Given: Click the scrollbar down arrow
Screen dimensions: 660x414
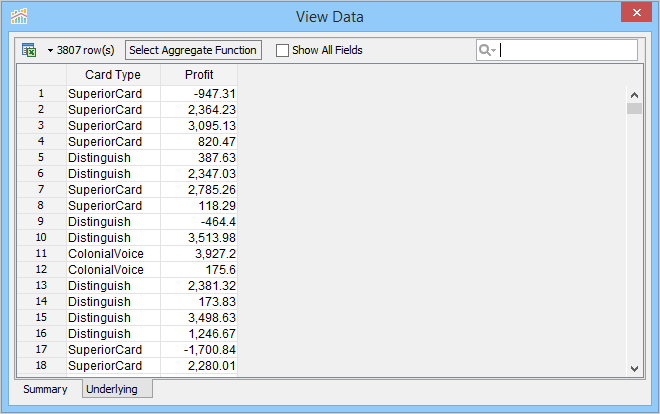Looking at the screenshot, I should (634, 369).
